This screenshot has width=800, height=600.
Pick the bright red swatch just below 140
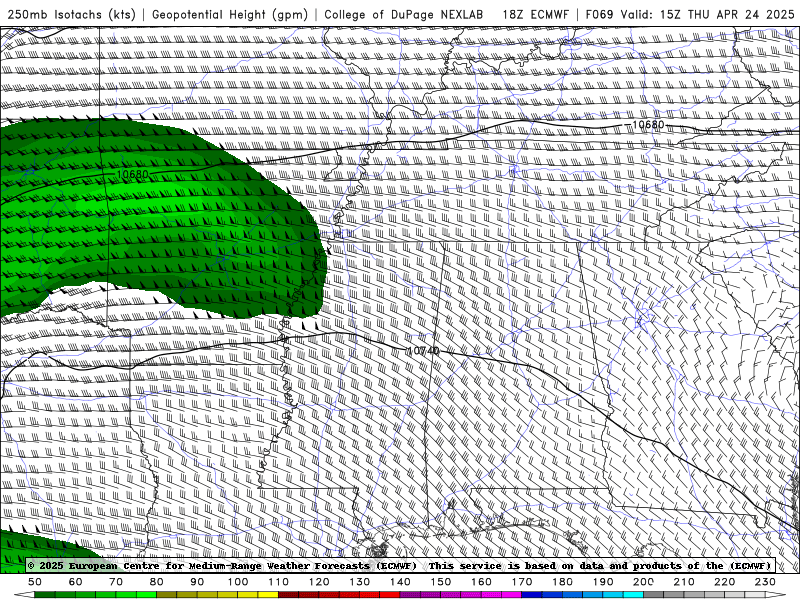390,595
